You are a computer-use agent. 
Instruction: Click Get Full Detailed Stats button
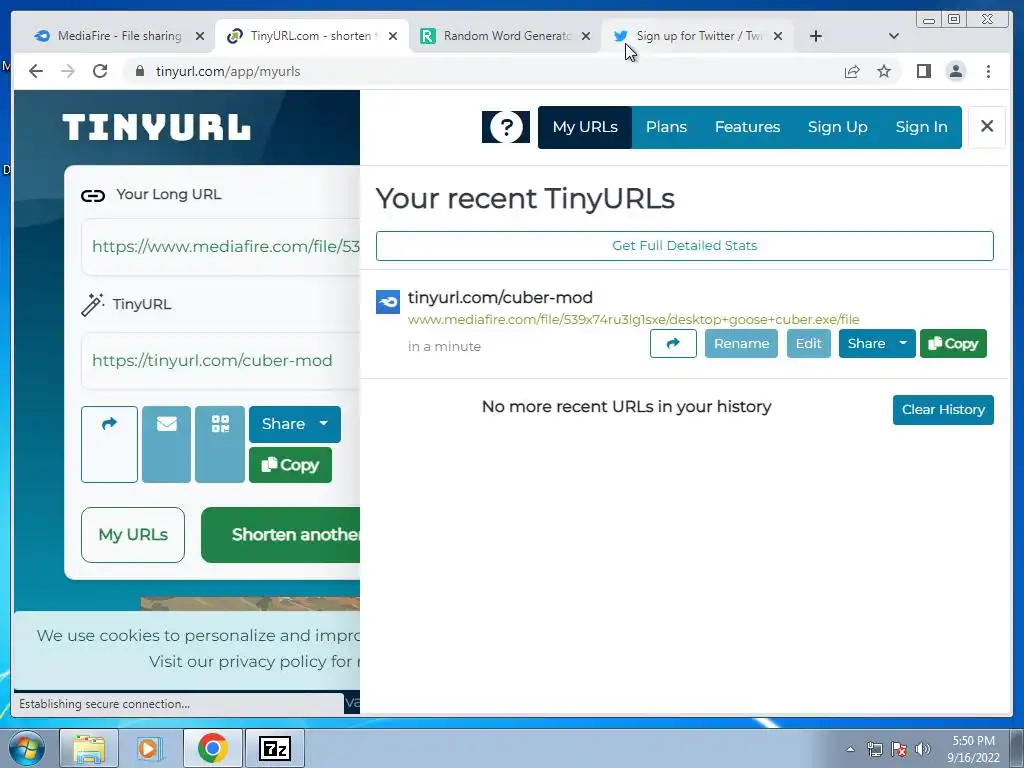(684, 246)
